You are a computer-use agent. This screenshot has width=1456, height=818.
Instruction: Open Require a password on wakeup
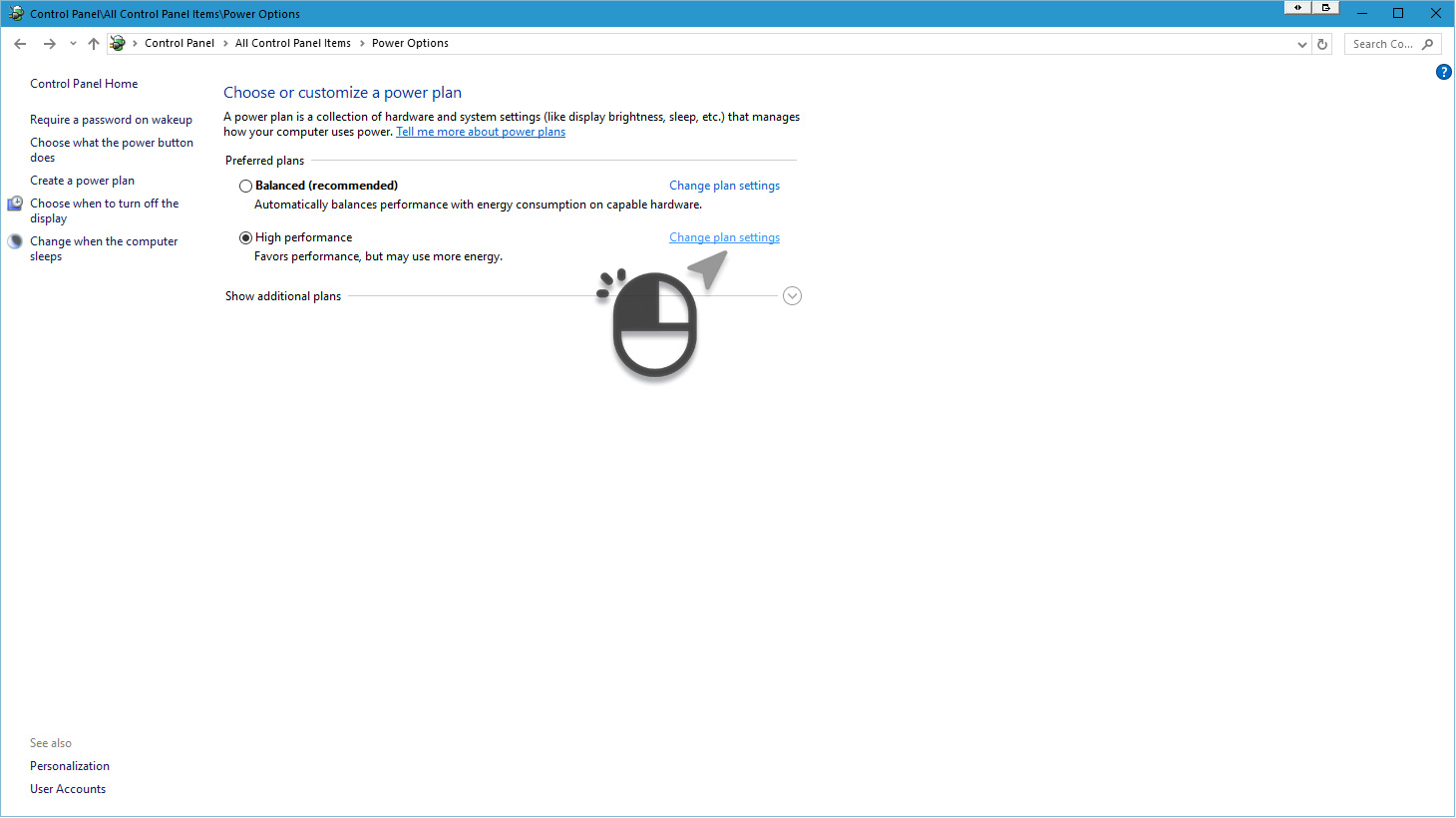[x=111, y=120]
